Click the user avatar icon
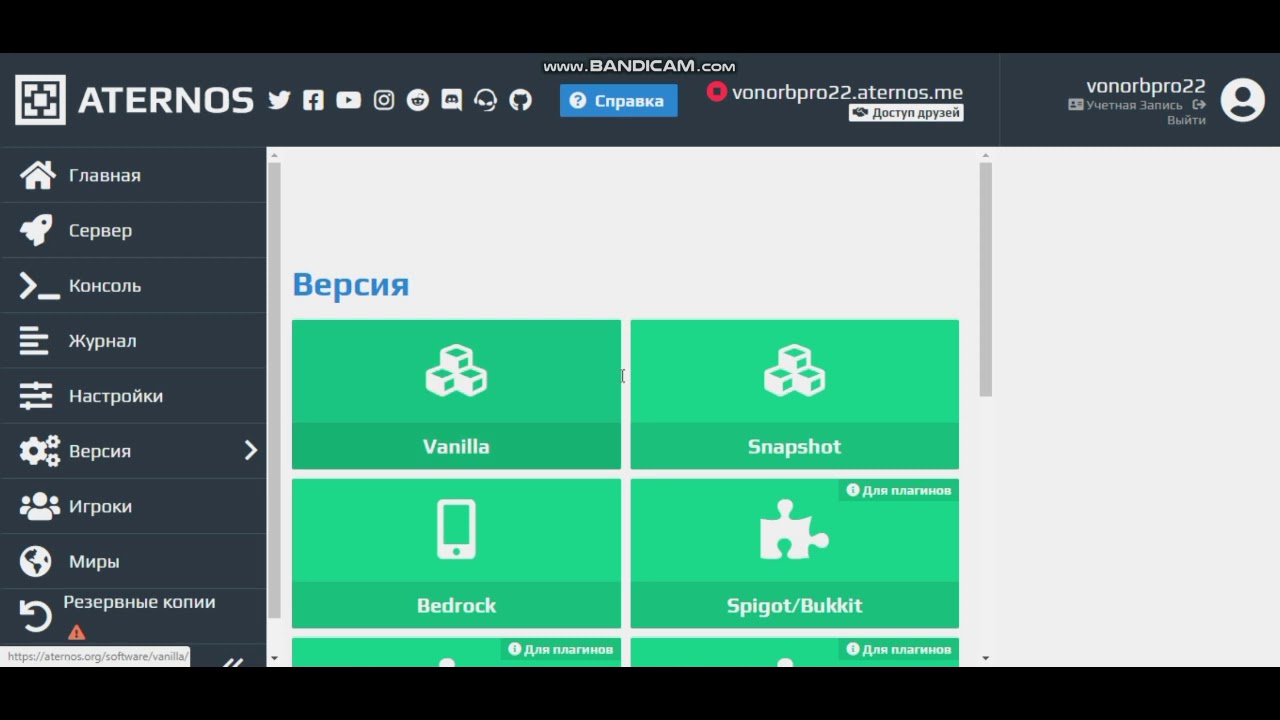The image size is (1280, 720). (1243, 100)
